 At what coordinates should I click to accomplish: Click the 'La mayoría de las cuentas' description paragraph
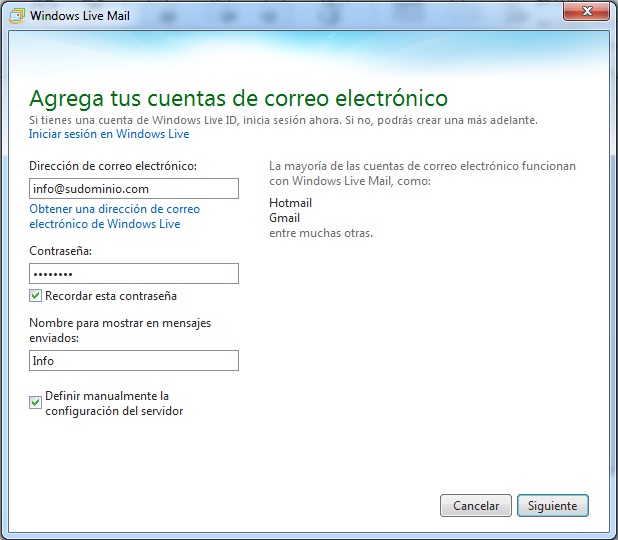tap(422, 173)
